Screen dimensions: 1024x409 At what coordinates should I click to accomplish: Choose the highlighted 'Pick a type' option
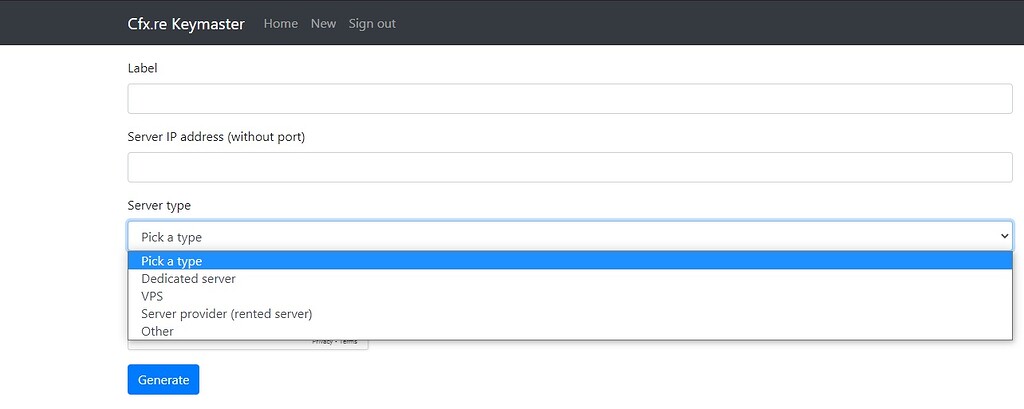pos(172,261)
